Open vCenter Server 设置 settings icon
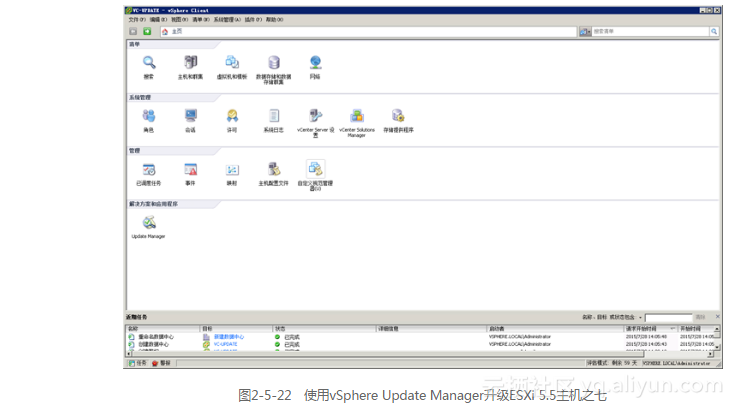The height and width of the screenshot is (409, 734). pyautogui.click(x=315, y=116)
